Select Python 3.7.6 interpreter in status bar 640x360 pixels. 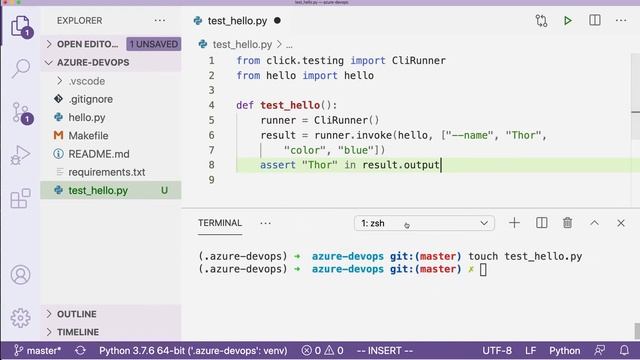tap(193, 351)
